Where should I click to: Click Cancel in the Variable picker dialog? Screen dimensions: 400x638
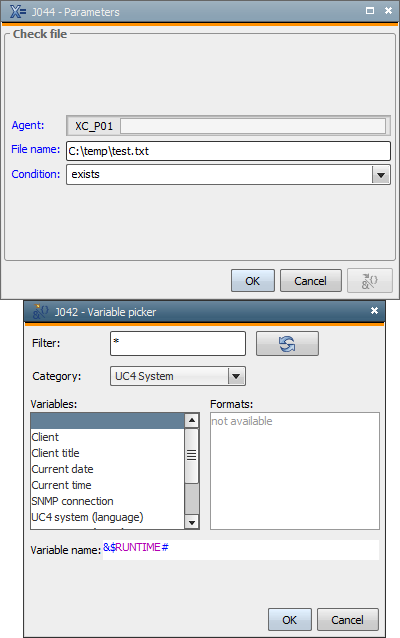click(x=348, y=619)
